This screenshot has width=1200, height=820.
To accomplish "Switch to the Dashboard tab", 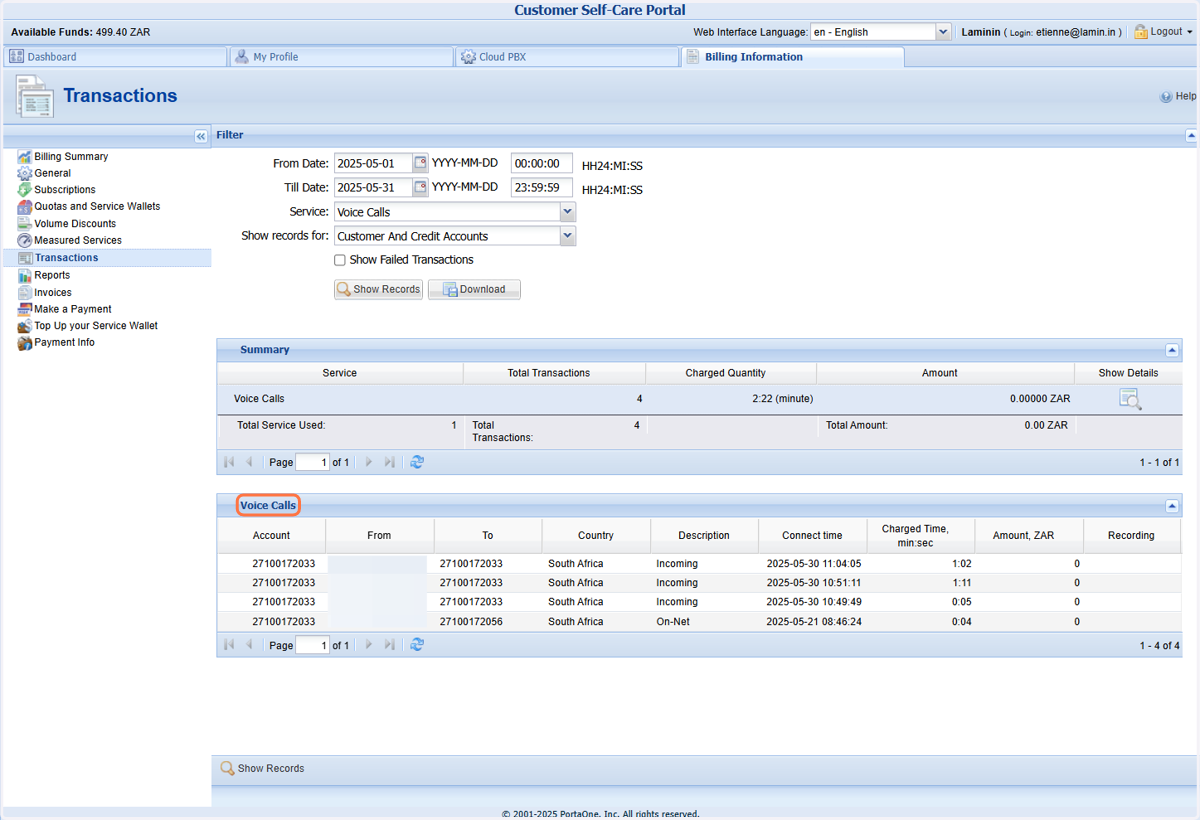I will 115,57.
